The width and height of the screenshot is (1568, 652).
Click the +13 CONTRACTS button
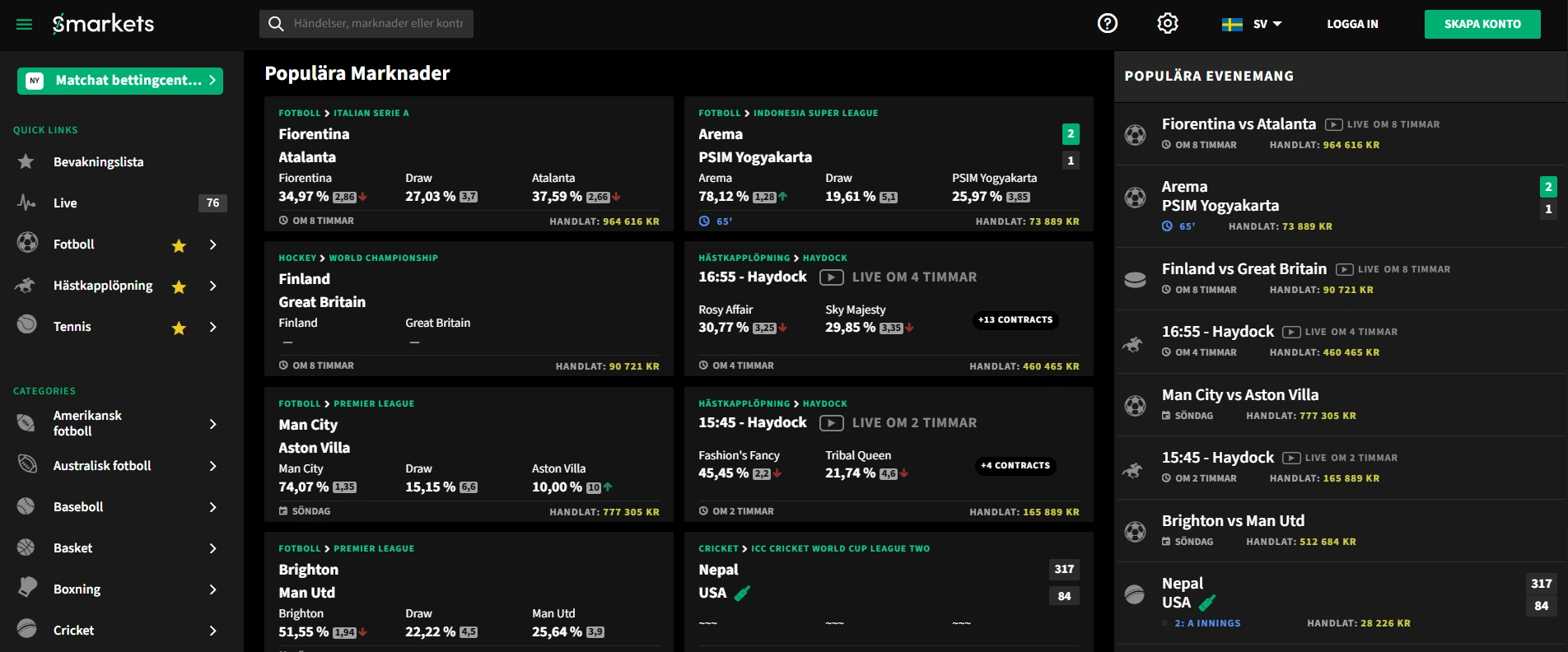1015,320
